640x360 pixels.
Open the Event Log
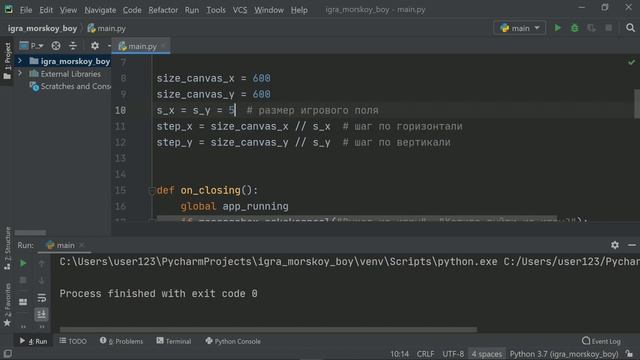(601, 341)
